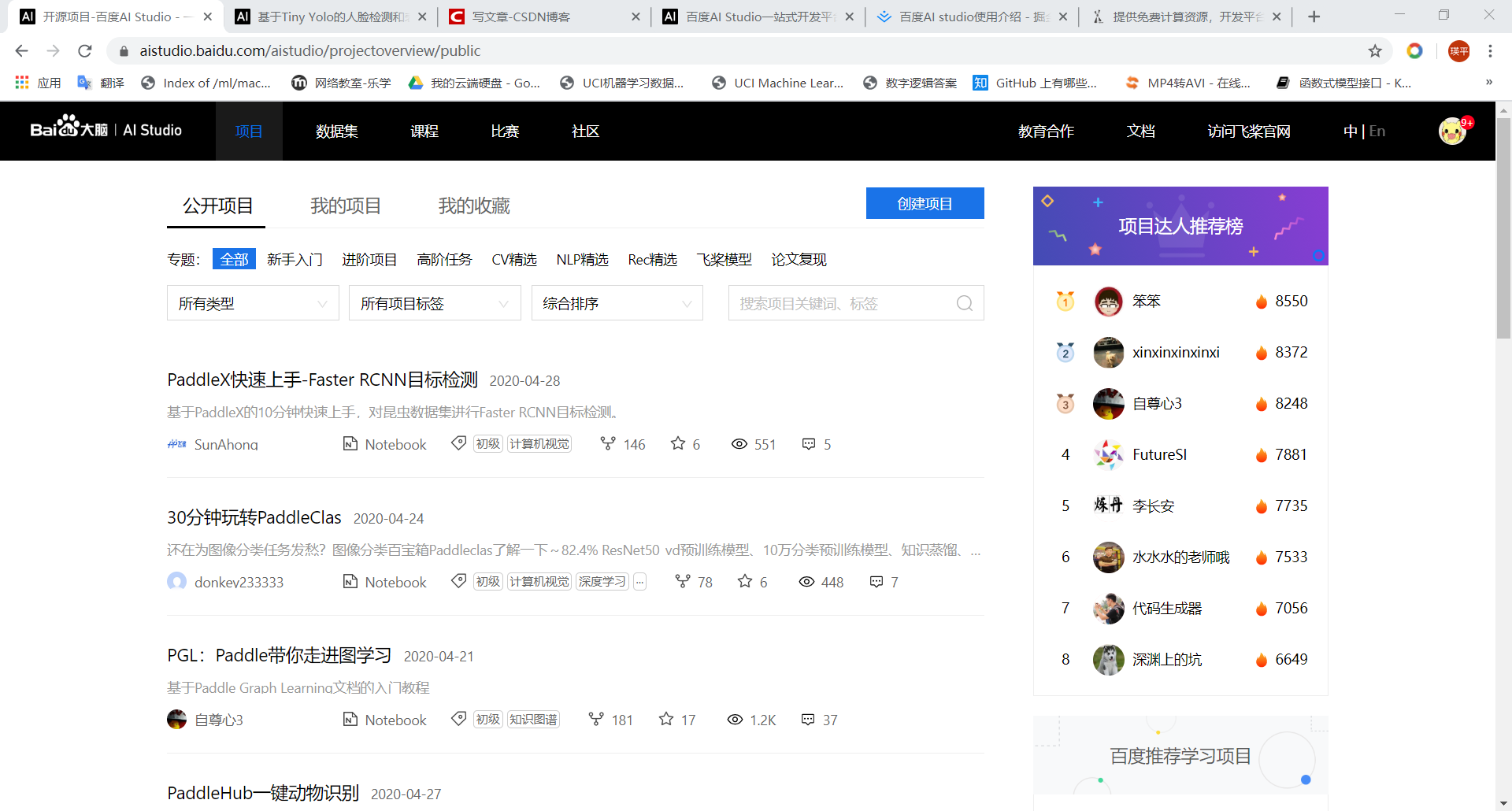
Task: Open PGL：Paddle带你走进图学习 project
Action: click(279, 655)
